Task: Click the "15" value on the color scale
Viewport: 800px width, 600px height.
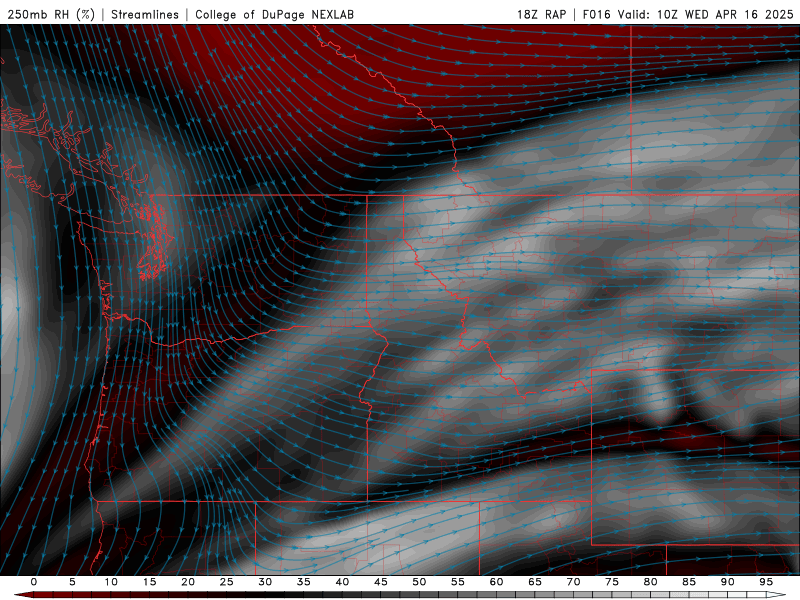Action: coord(149,582)
